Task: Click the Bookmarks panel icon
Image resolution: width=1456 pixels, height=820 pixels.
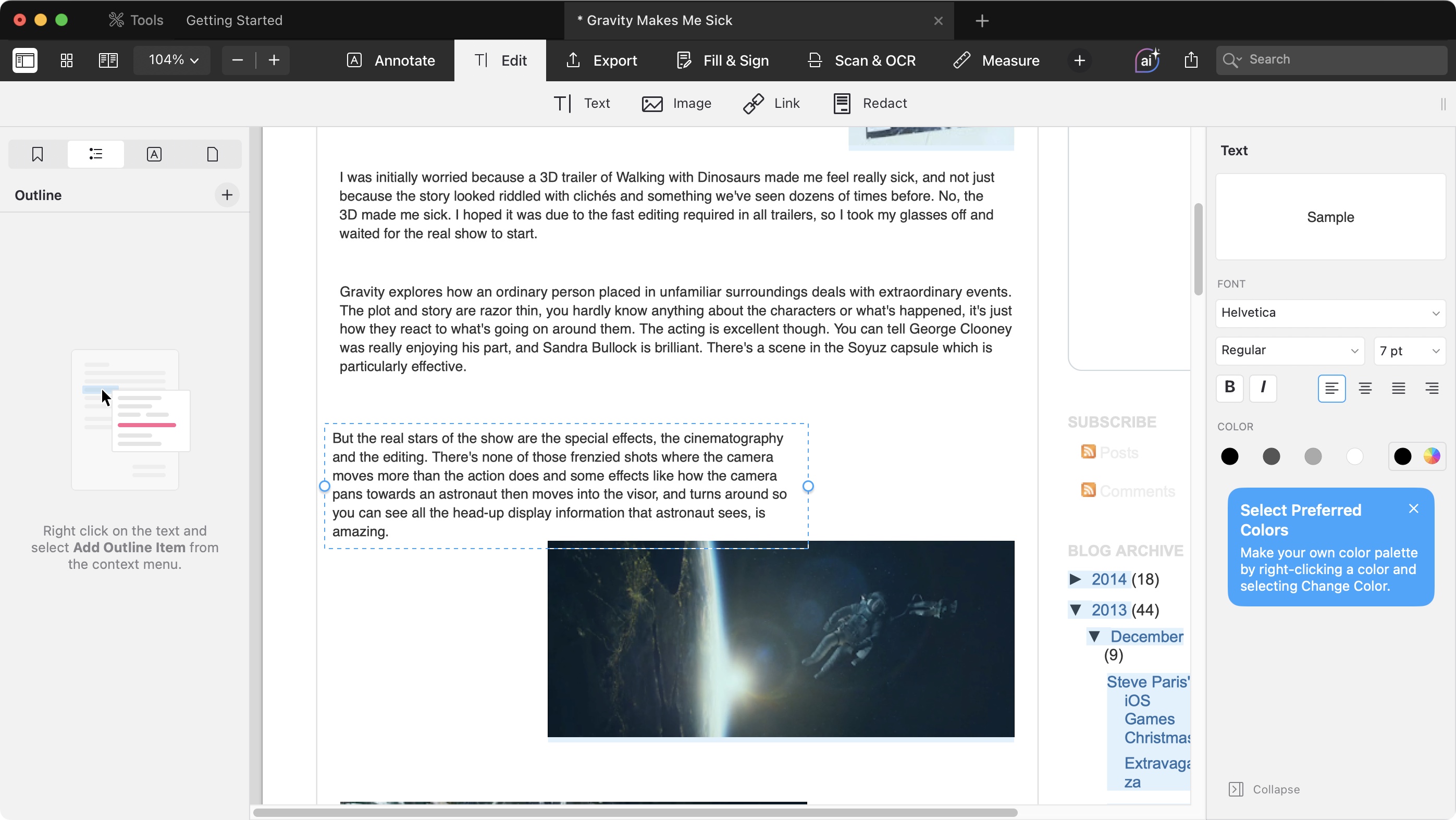Action: tap(37, 154)
